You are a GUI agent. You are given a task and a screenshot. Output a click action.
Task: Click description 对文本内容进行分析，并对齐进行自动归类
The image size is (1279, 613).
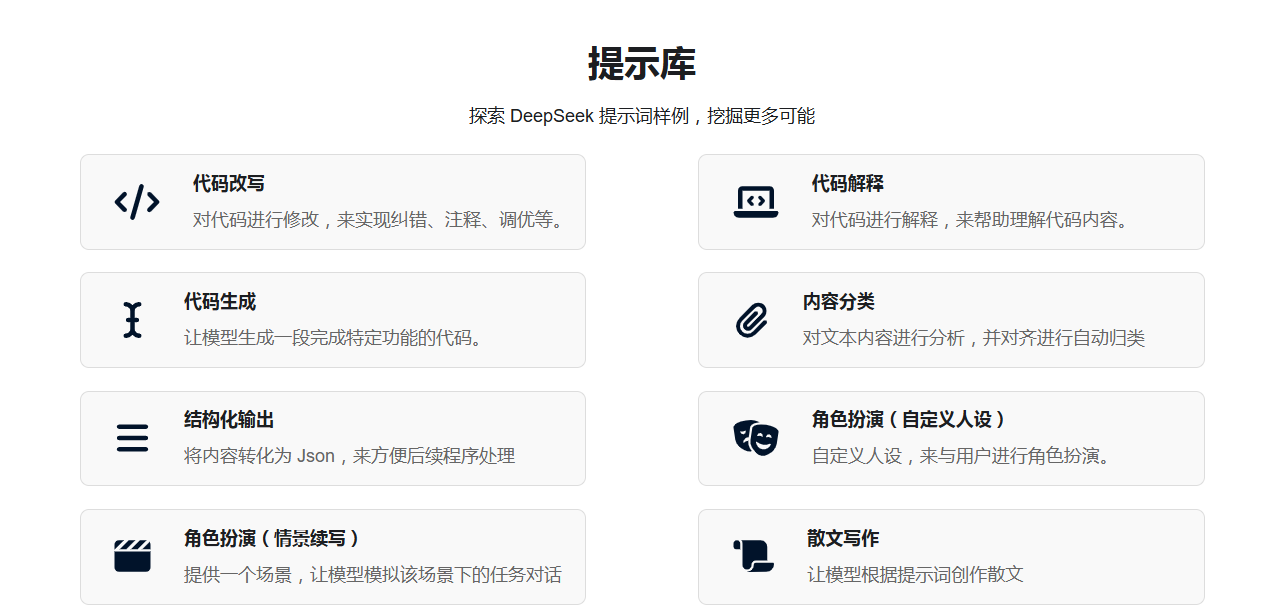point(974,338)
